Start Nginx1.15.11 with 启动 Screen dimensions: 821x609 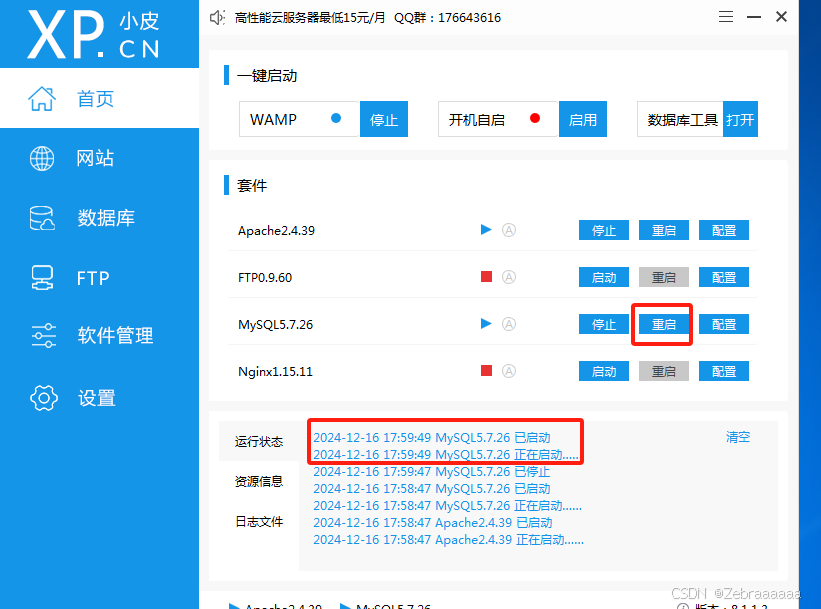click(604, 371)
